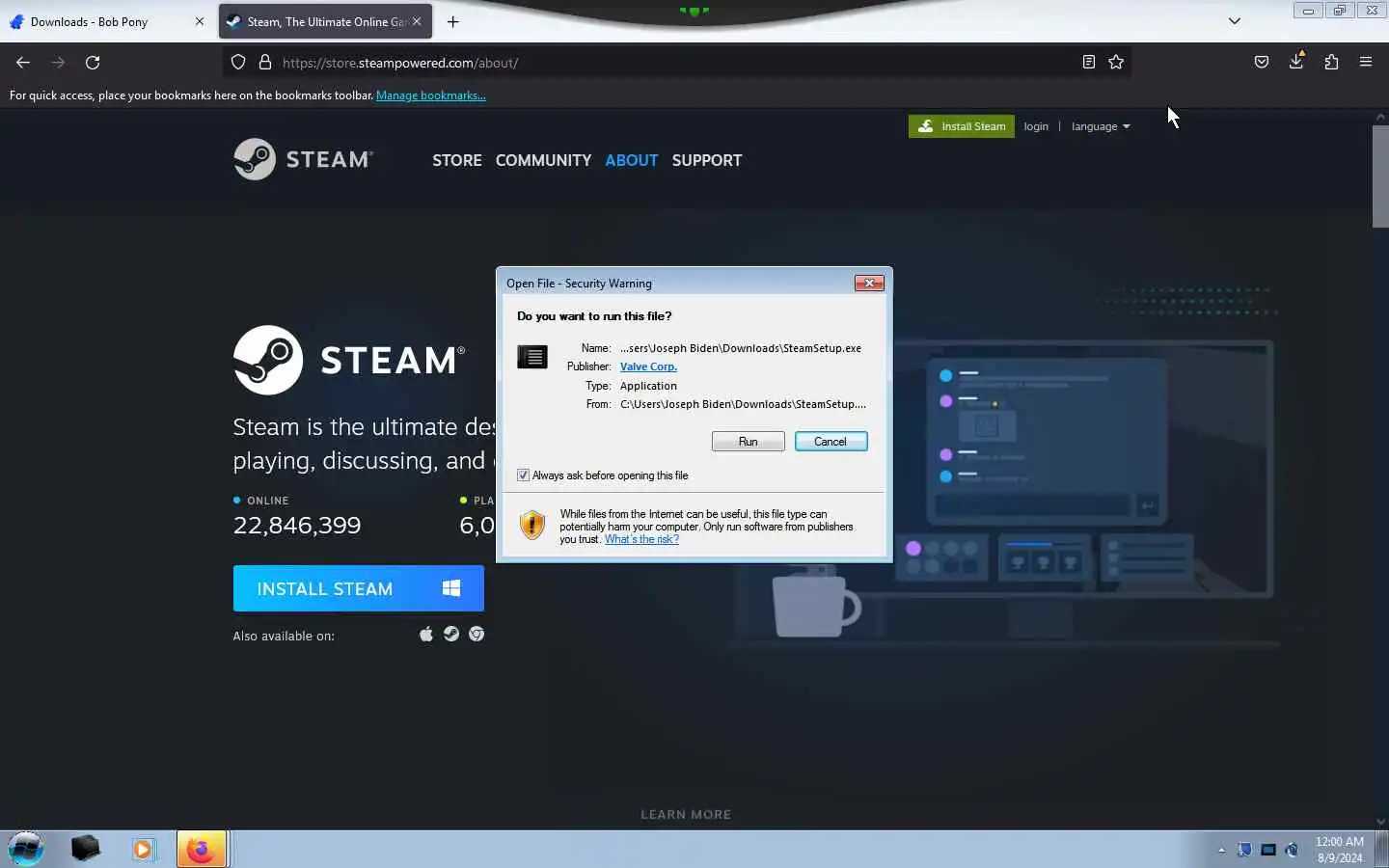Viewport: 1389px width, 868px height.
Task: Open the Steam login link
Action: click(1036, 126)
